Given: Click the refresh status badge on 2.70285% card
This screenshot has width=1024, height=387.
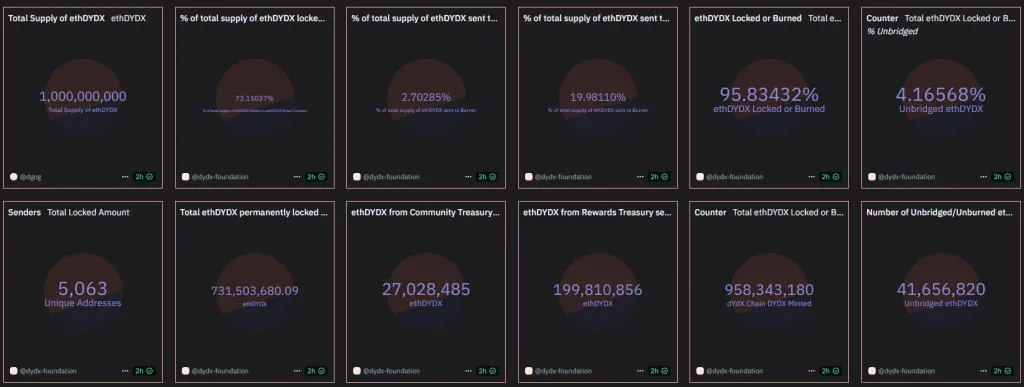Looking at the screenshot, I should point(487,177).
